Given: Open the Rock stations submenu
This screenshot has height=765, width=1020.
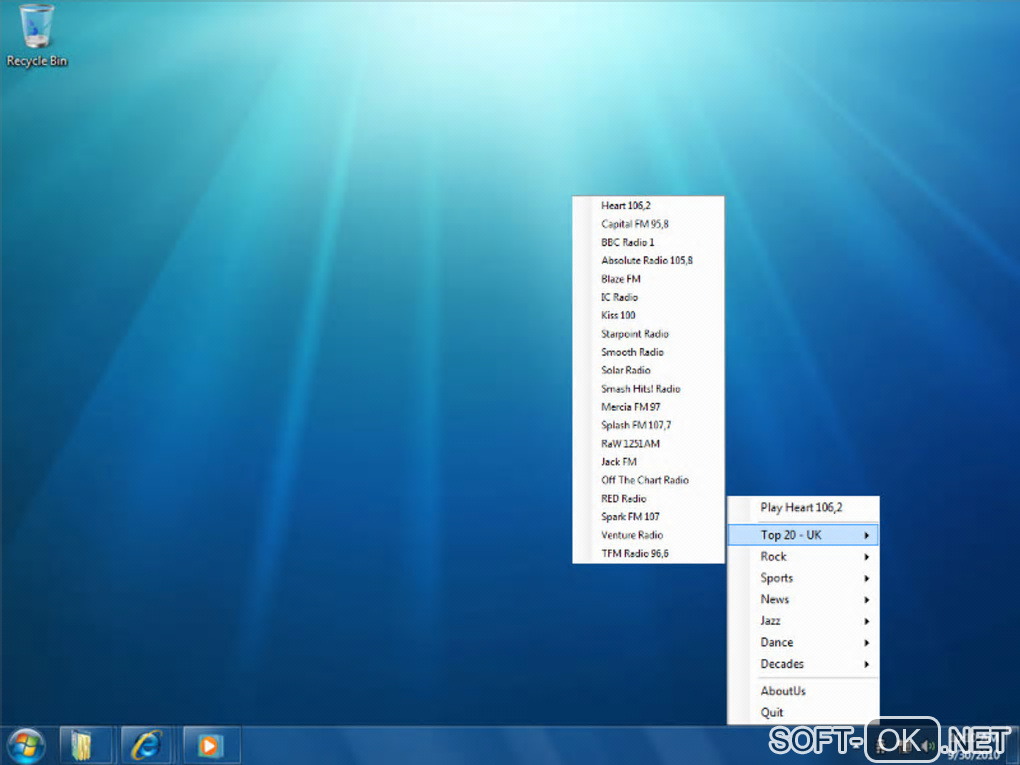Looking at the screenshot, I should point(803,556).
